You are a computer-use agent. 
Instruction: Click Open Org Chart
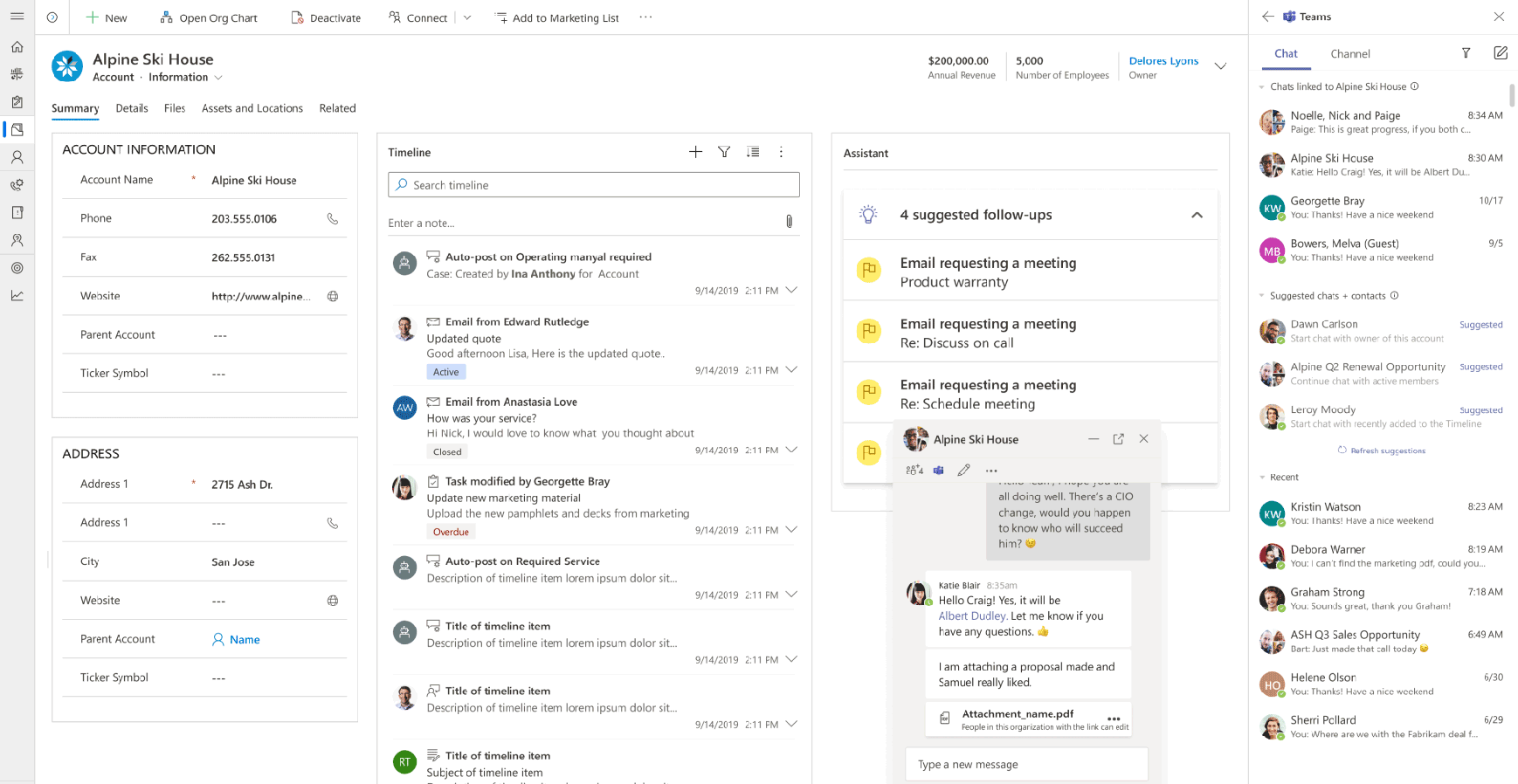click(x=209, y=17)
